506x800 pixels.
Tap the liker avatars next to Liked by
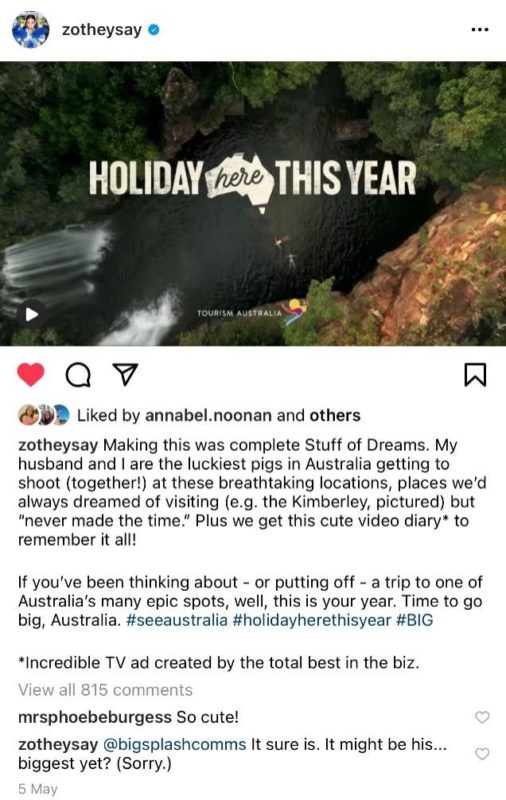pyautogui.click(x=44, y=415)
